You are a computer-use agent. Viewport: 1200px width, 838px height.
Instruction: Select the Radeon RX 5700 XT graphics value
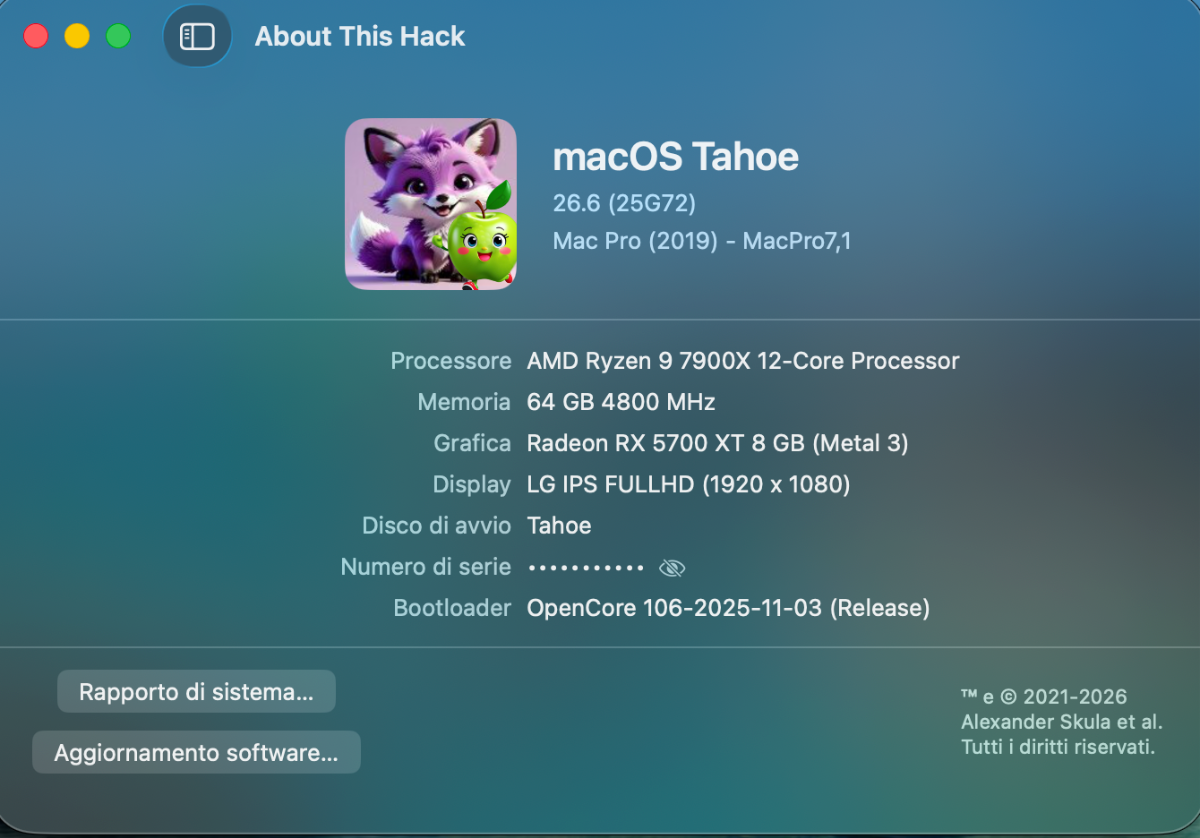click(718, 443)
